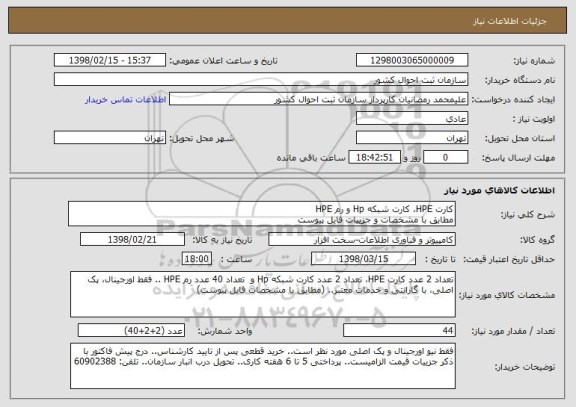The height and width of the screenshot is (407, 576).
Task: Click the توضیحات خریدار label
Action: click(525, 367)
